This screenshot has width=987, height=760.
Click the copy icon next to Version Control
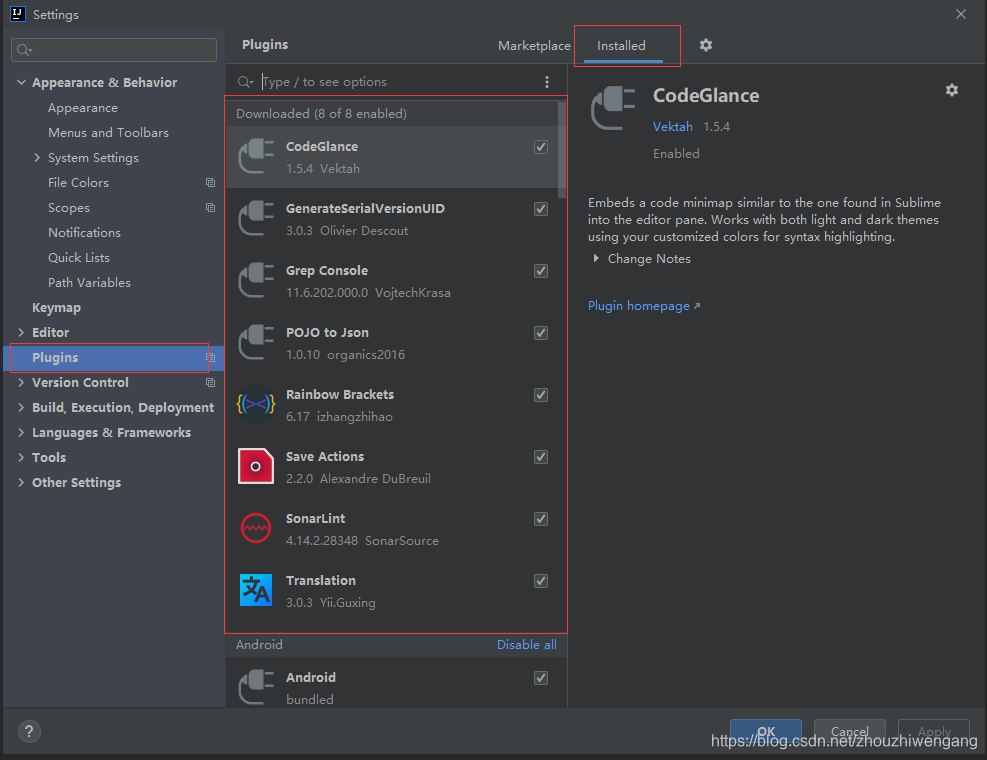click(x=210, y=383)
